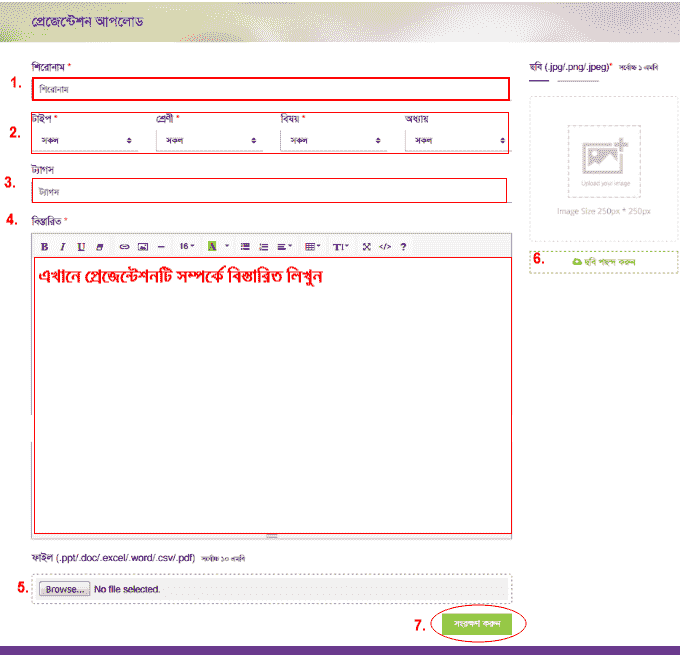The image size is (680, 655).
Task: Click the Browse... file button
Action: click(x=64, y=589)
